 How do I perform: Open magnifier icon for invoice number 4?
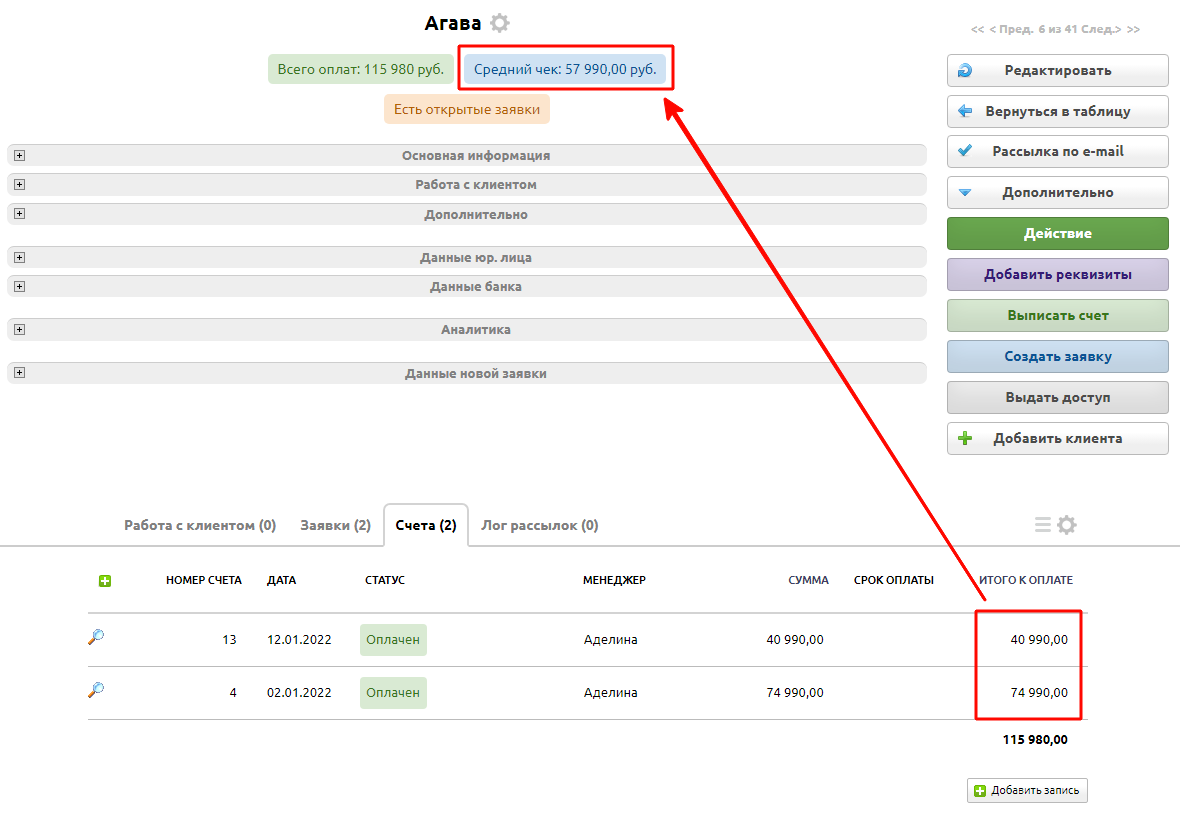96,690
